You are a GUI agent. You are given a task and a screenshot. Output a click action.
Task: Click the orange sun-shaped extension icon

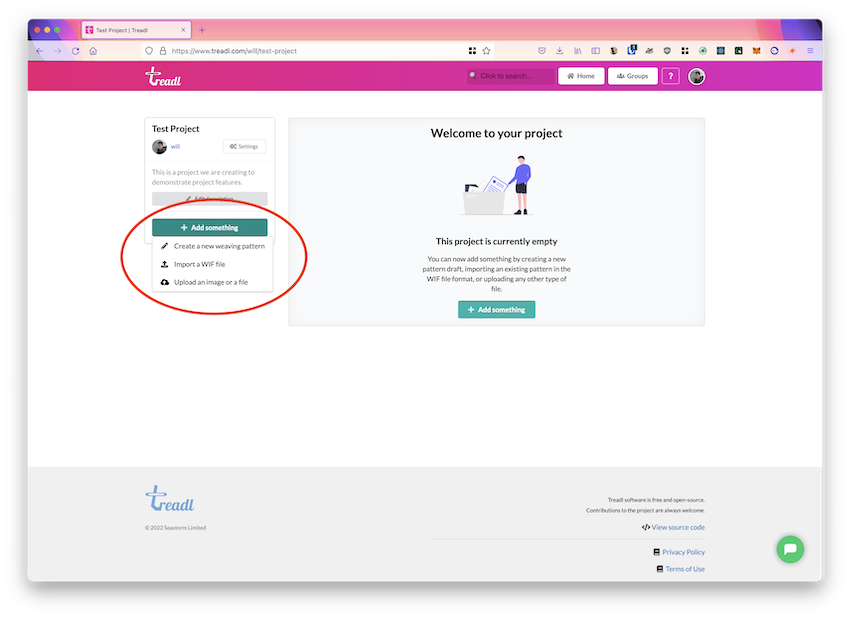[792, 51]
